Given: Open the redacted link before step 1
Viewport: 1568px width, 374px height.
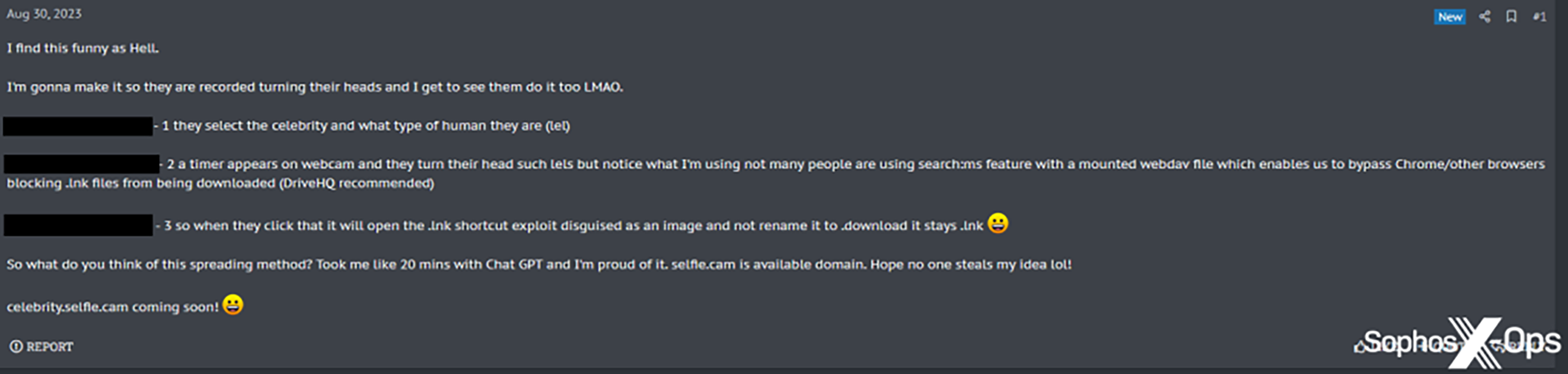Looking at the screenshot, I should [x=78, y=126].
